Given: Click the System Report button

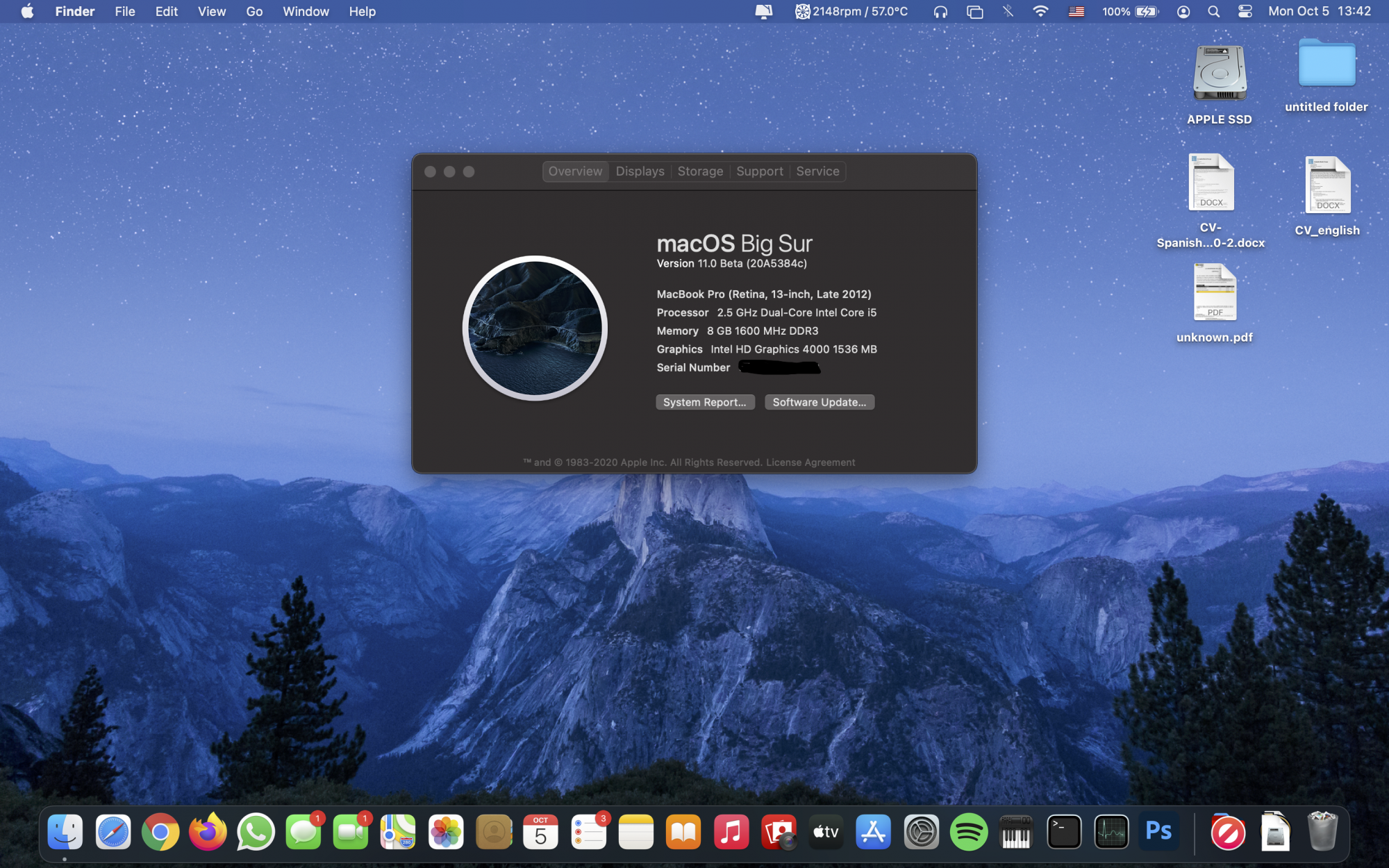Looking at the screenshot, I should pos(704,402).
